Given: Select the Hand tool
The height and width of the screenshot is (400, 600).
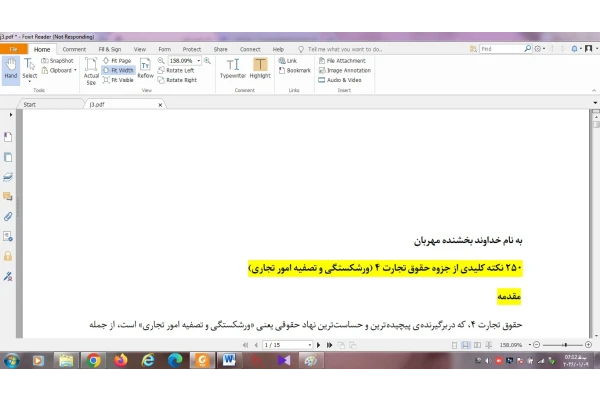Looking at the screenshot, I should coord(11,69).
